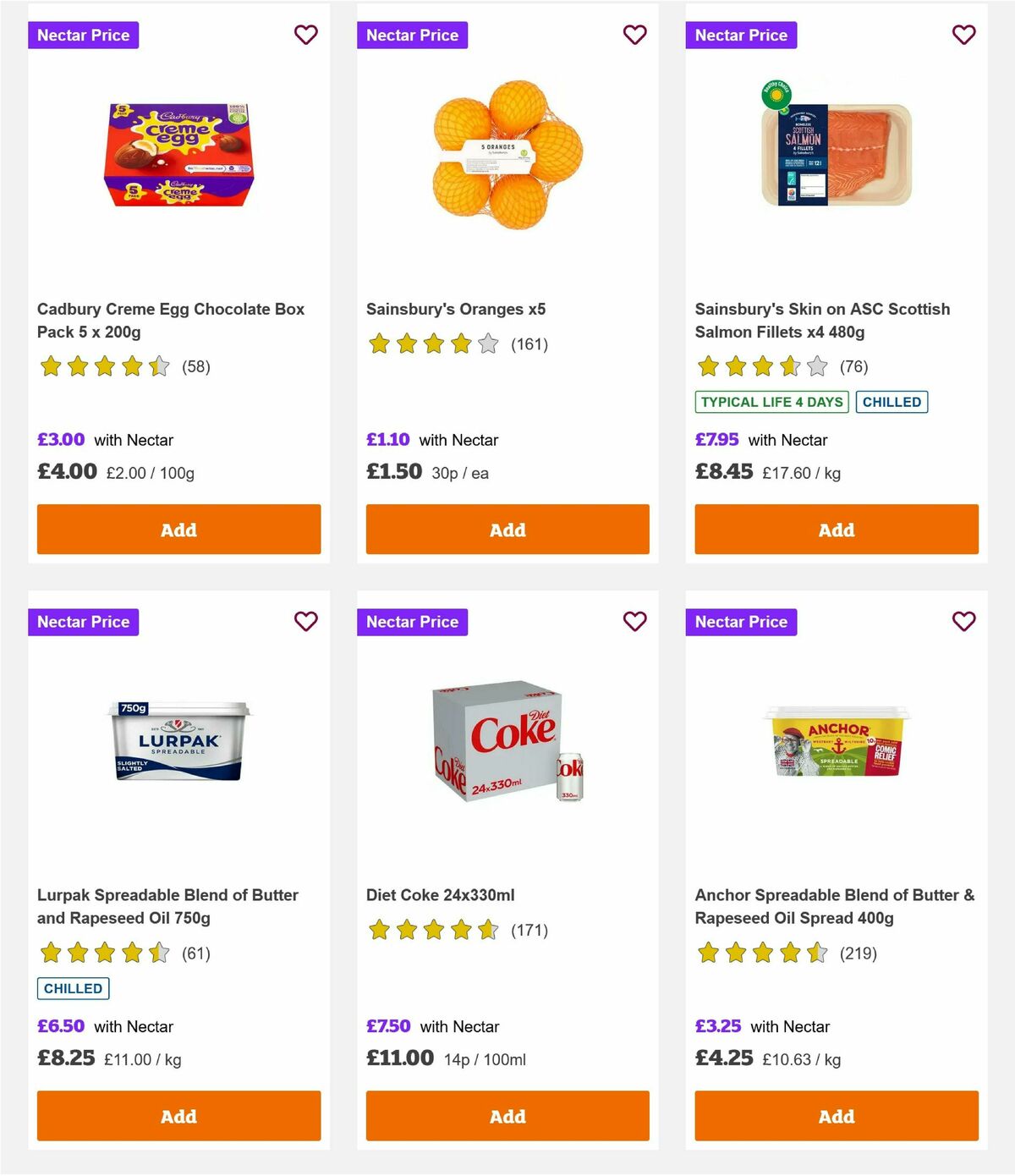Toggle the heart on Sainsbury's Oranges
This screenshot has height=1176, width=1015.
click(x=635, y=35)
